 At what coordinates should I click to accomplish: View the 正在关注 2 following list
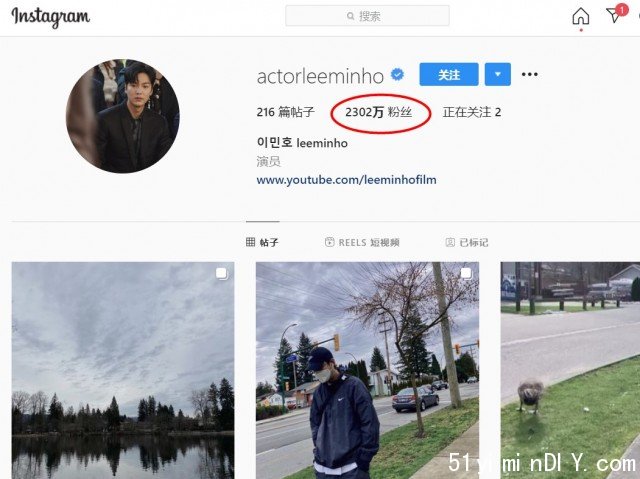coord(472,112)
